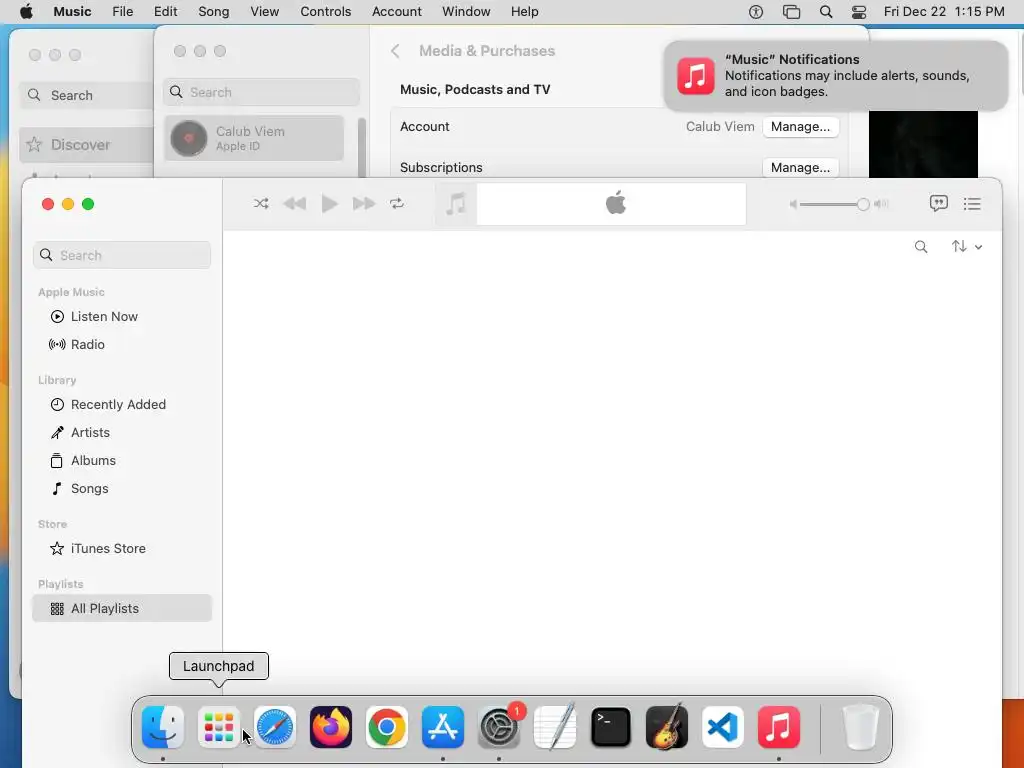The height and width of the screenshot is (768, 1024).
Task: Select Calub Viem Apple ID in Settings
Action: [254, 138]
